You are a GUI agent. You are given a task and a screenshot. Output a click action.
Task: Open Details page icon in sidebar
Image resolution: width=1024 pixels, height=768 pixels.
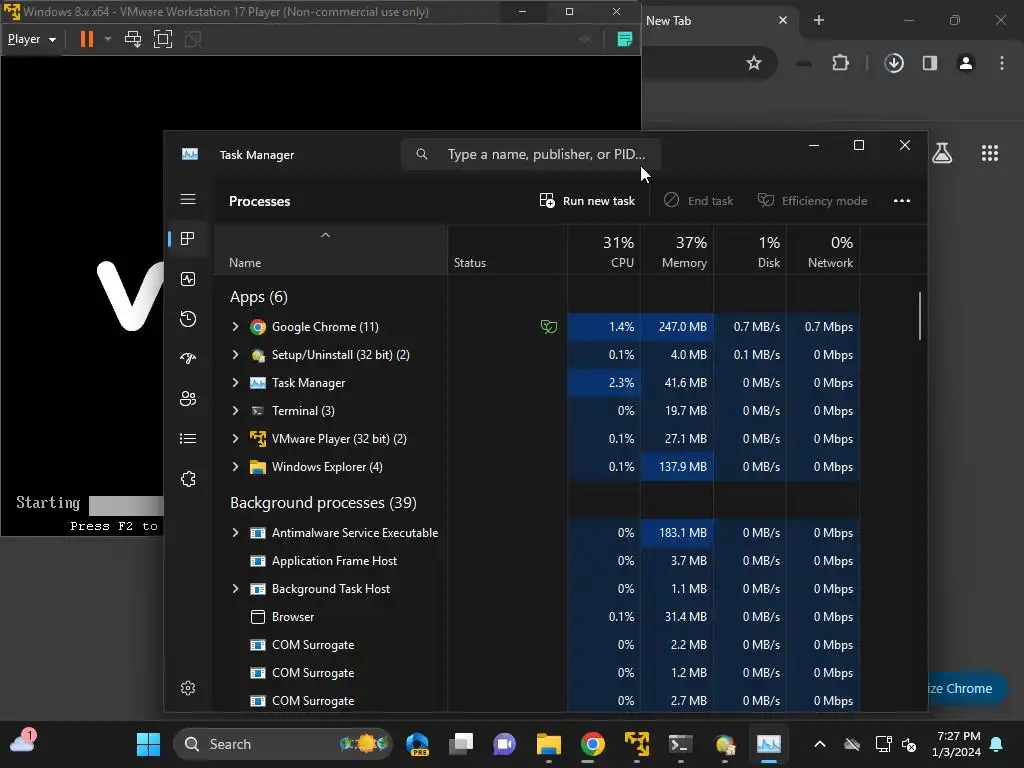[x=188, y=439]
